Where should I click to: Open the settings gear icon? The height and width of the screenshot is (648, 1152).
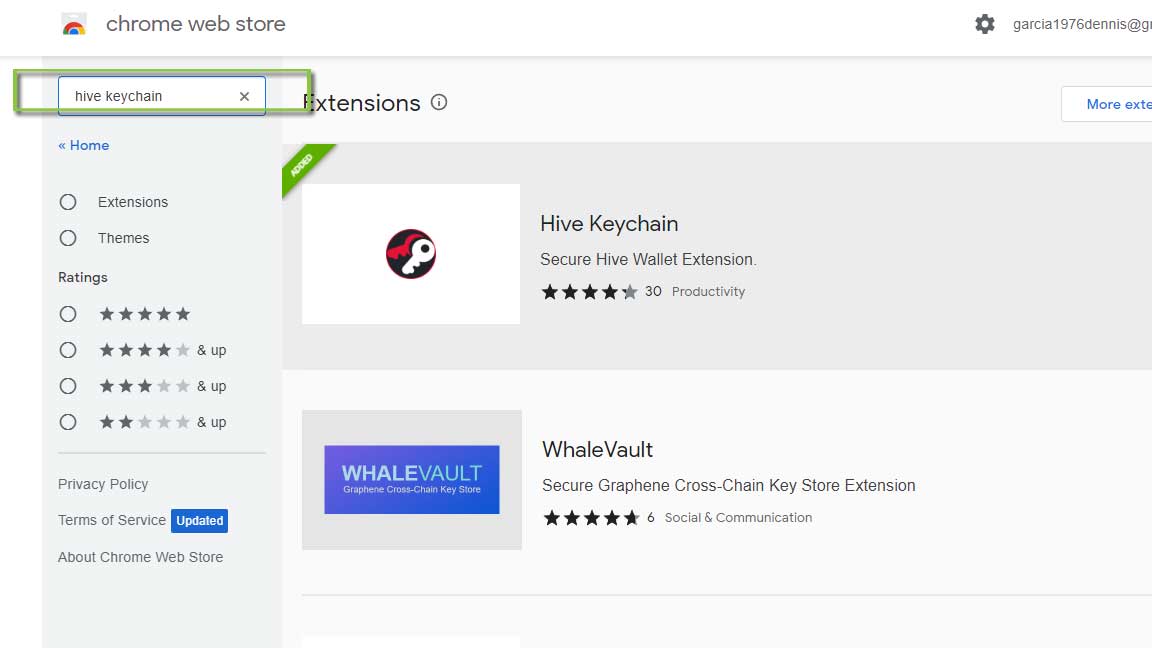[x=984, y=24]
